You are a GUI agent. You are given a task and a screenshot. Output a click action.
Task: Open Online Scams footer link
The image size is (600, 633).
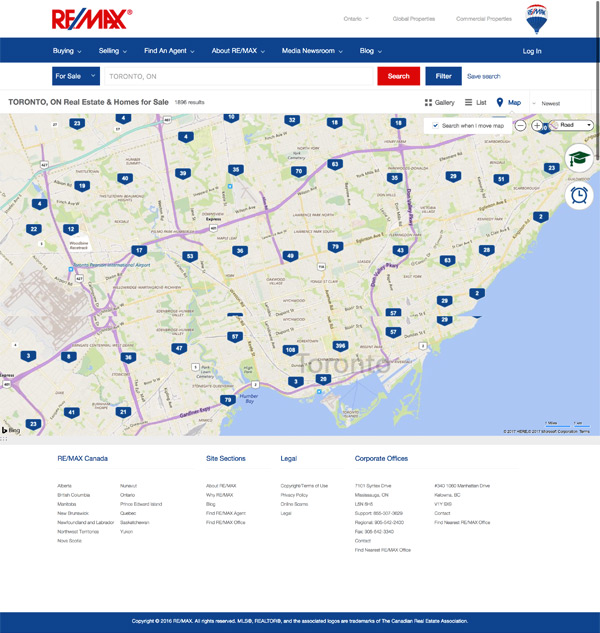point(294,504)
